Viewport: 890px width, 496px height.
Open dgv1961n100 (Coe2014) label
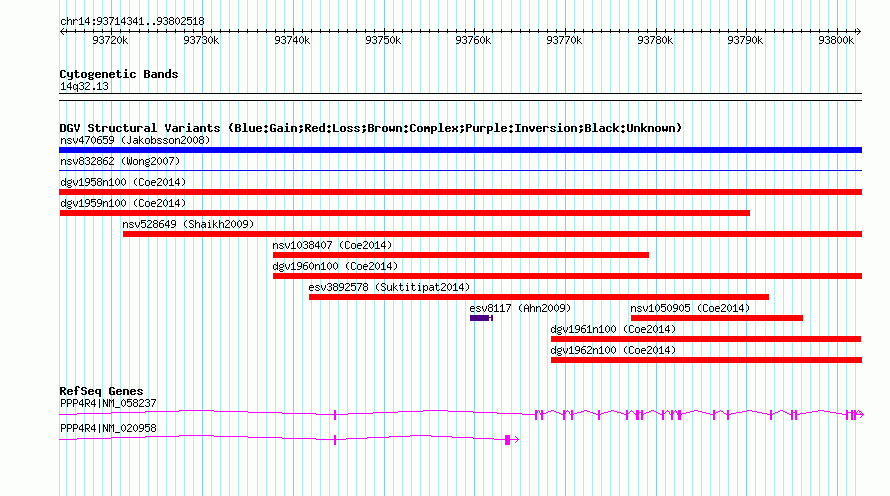pyautogui.click(x=614, y=329)
